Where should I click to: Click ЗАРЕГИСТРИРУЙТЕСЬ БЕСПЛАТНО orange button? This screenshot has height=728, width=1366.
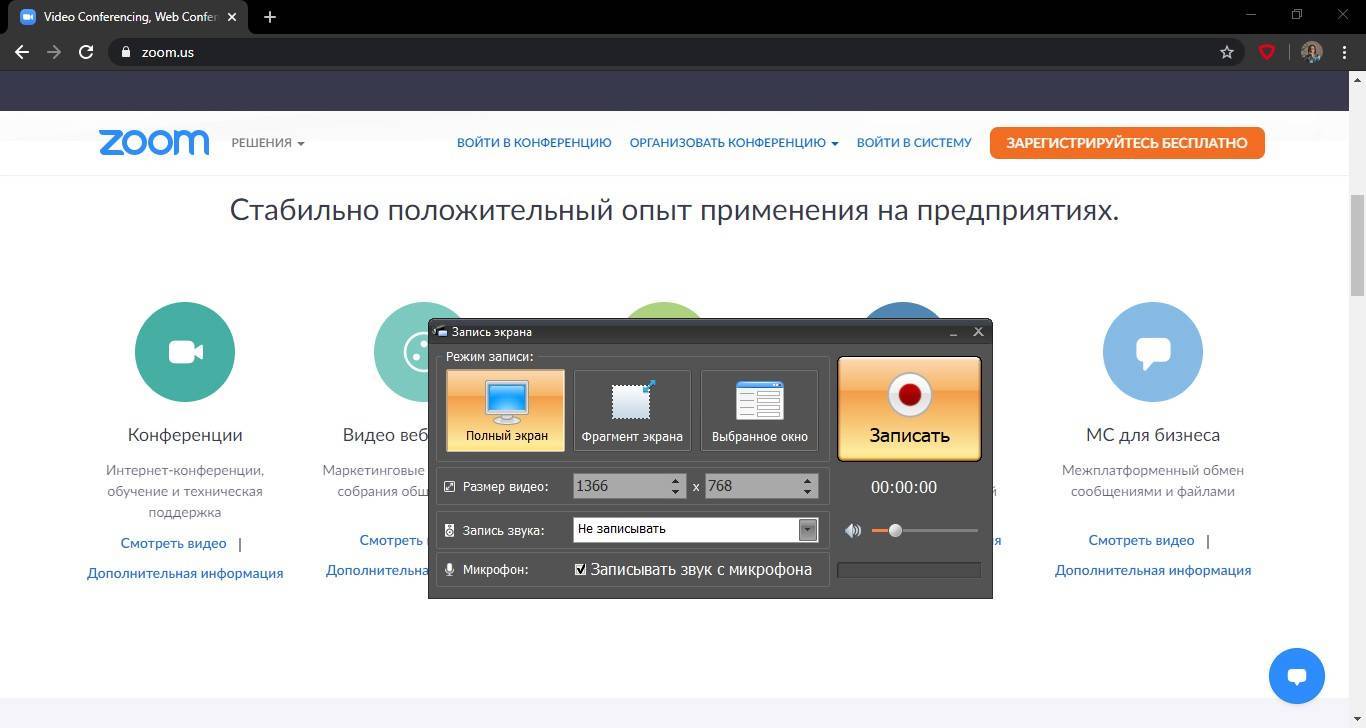click(1127, 143)
